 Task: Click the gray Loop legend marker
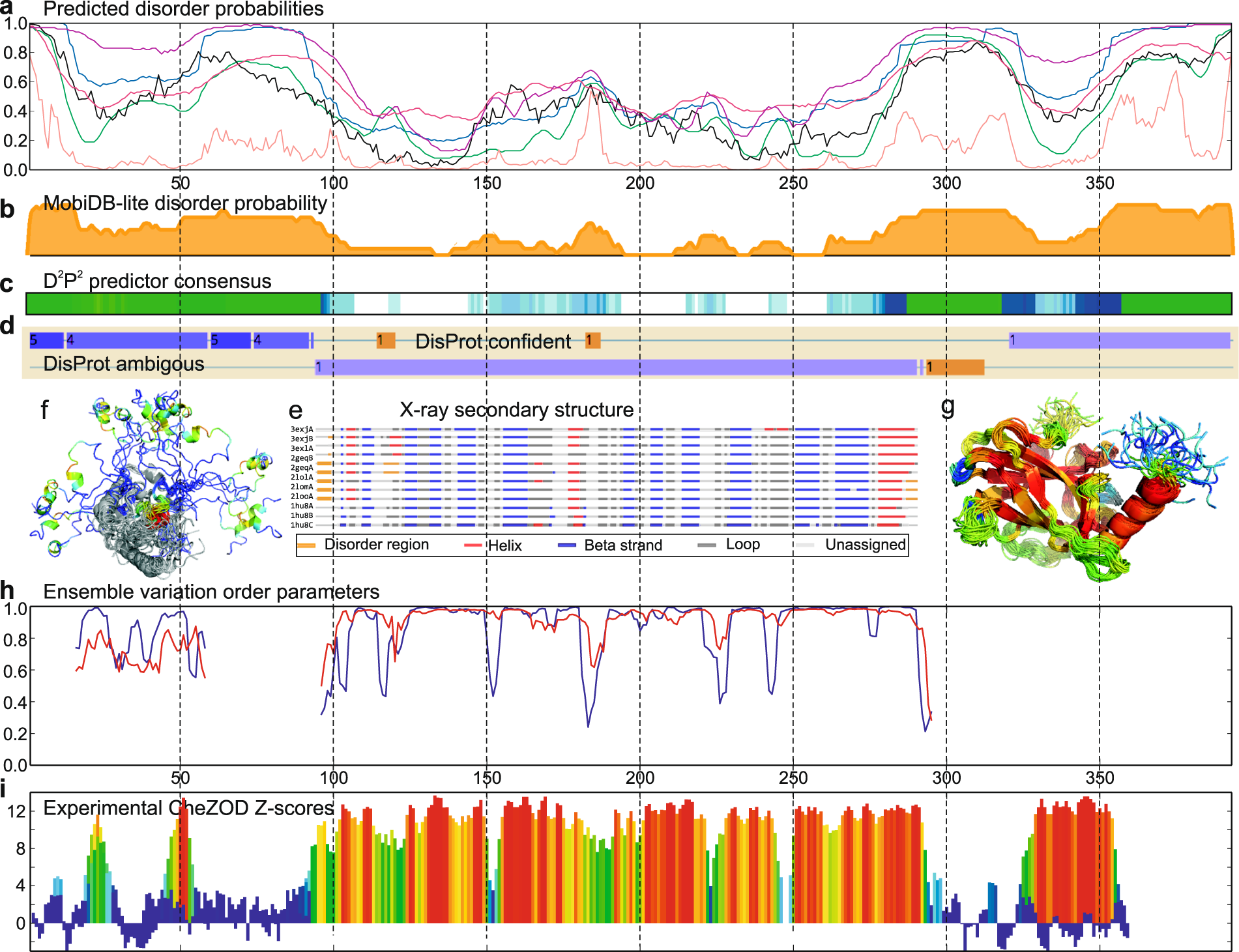tap(707, 545)
